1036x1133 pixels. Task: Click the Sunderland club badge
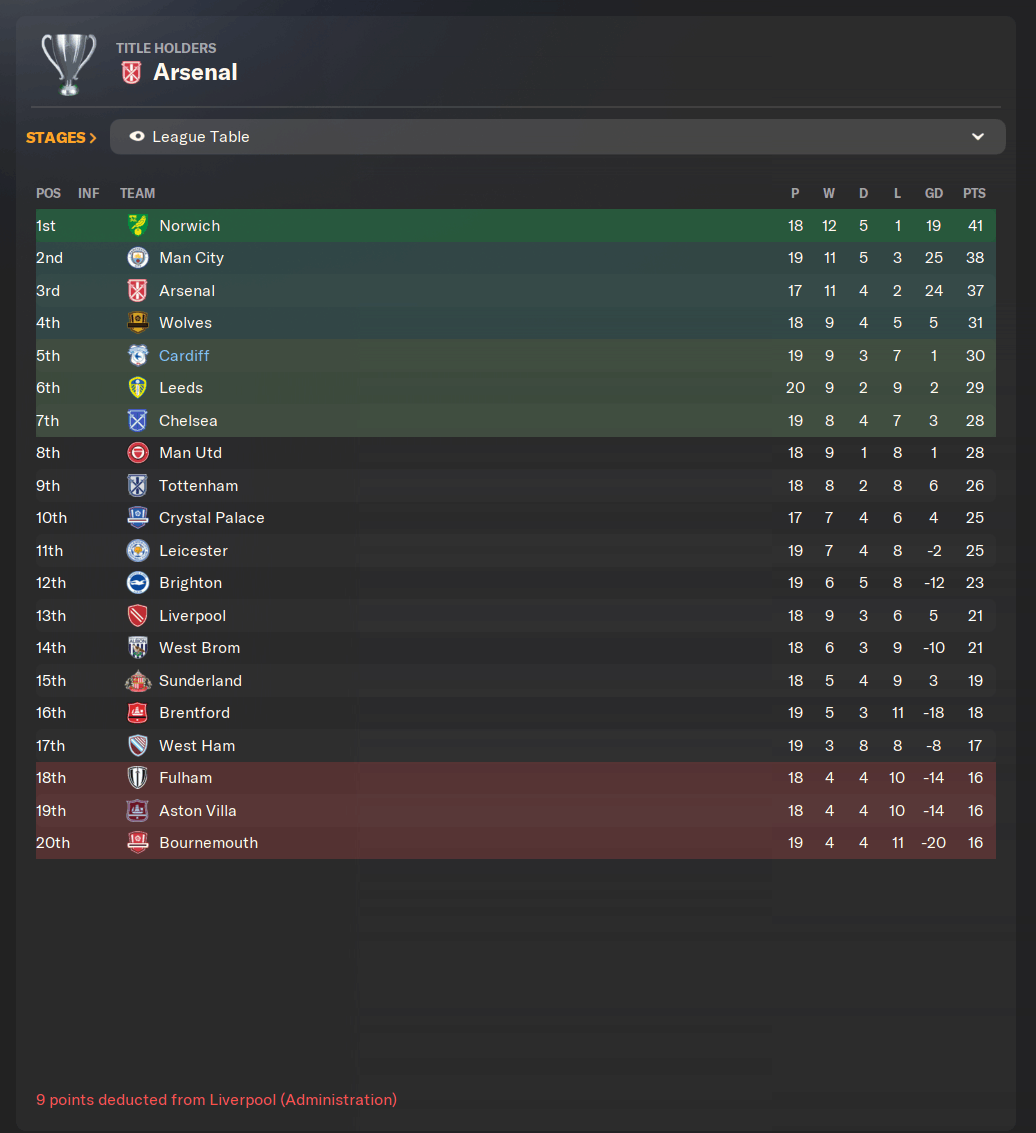click(x=138, y=681)
